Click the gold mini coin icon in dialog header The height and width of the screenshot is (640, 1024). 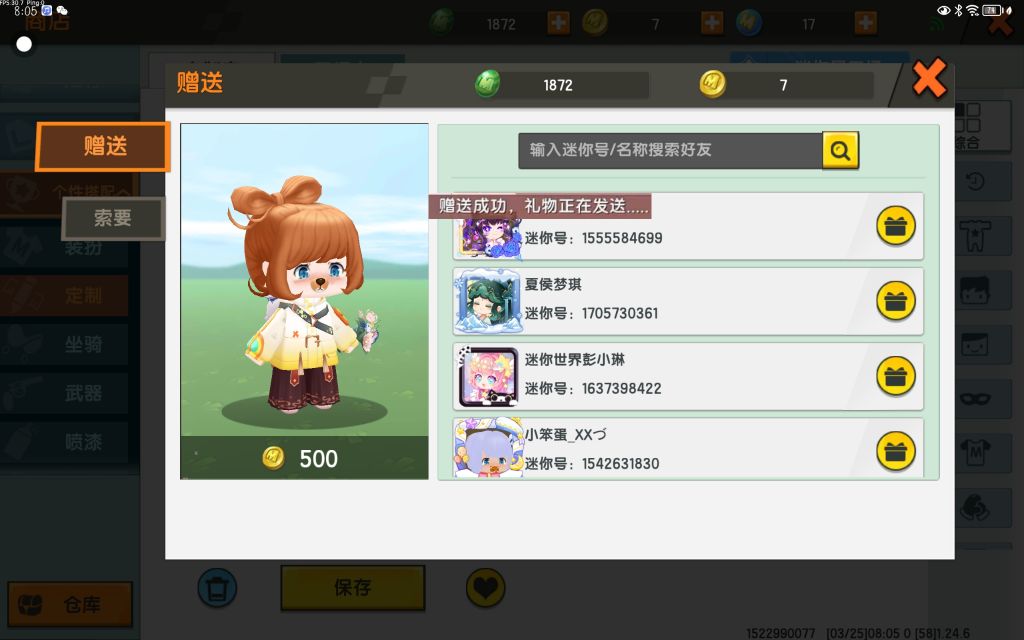712,84
